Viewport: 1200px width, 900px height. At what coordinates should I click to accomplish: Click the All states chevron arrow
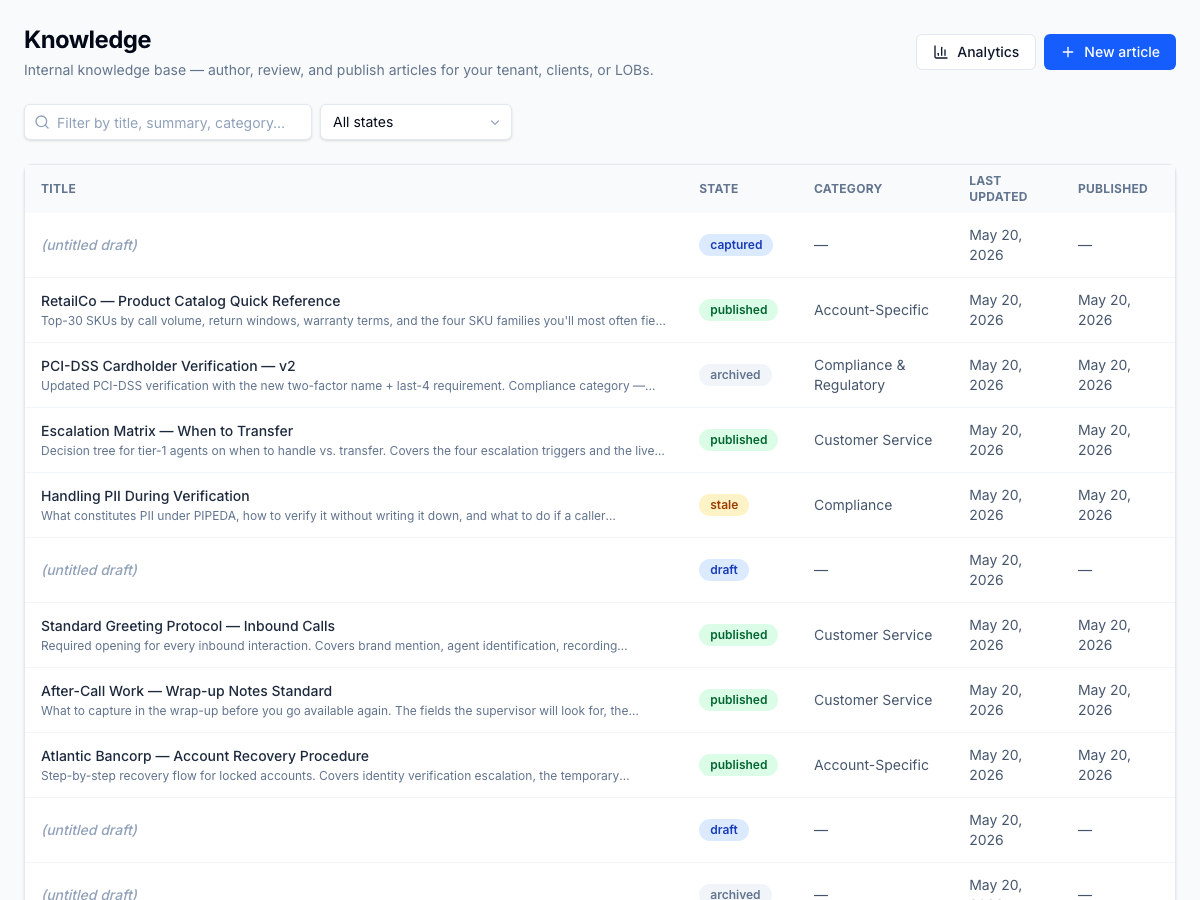[494, 122]
